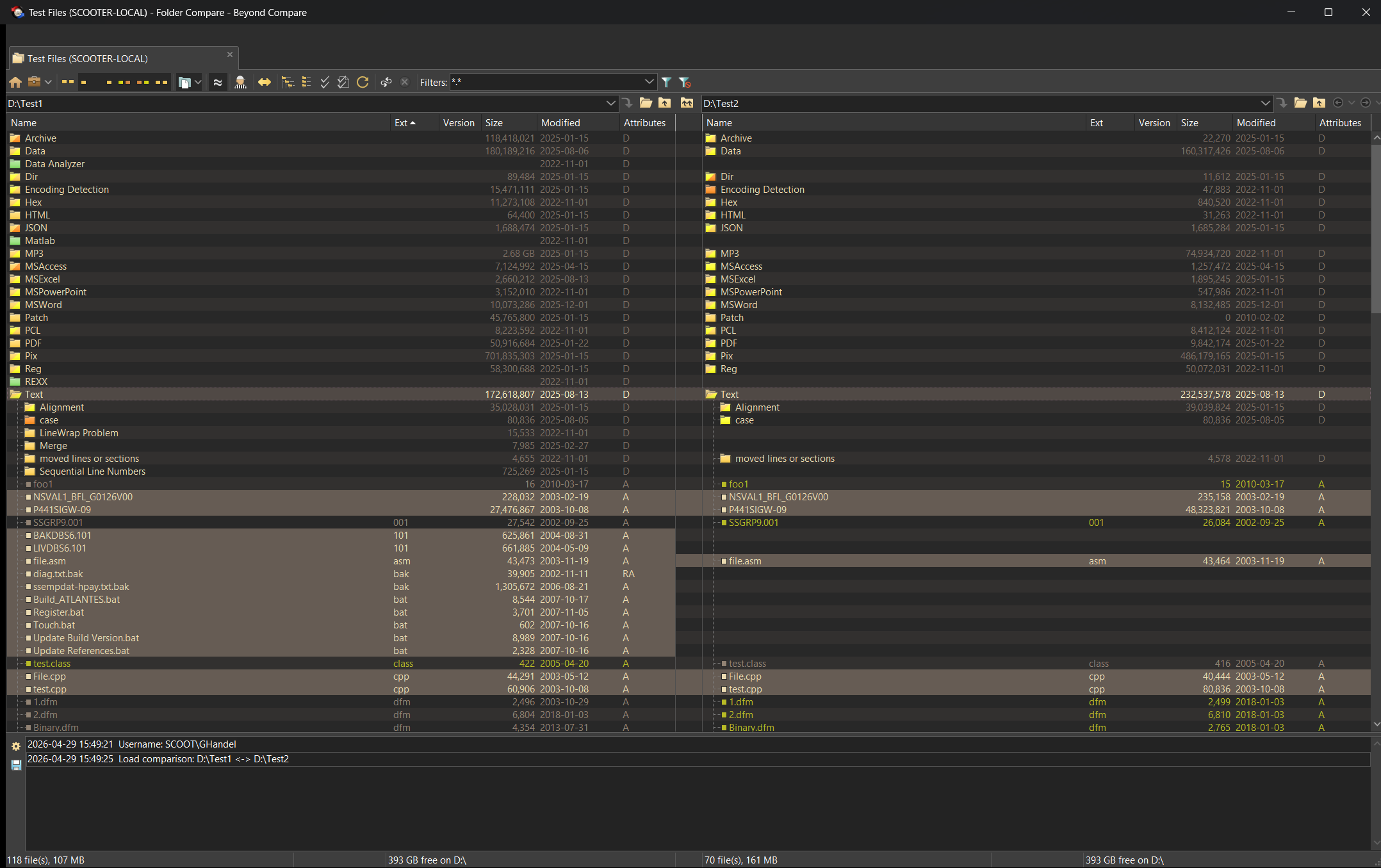The image size is (1381, 868).
Task: Toggle single right-square display filter button
Action: point(109,82)
